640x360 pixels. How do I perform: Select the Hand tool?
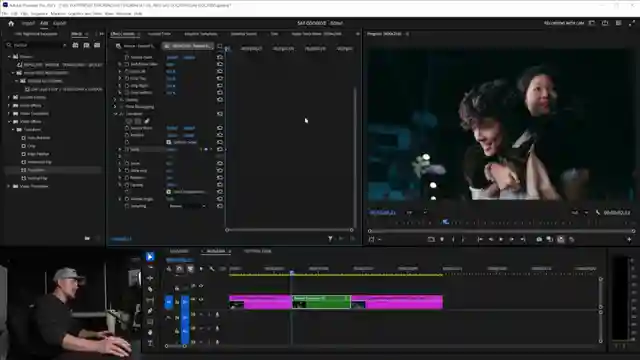pos(150,333)
